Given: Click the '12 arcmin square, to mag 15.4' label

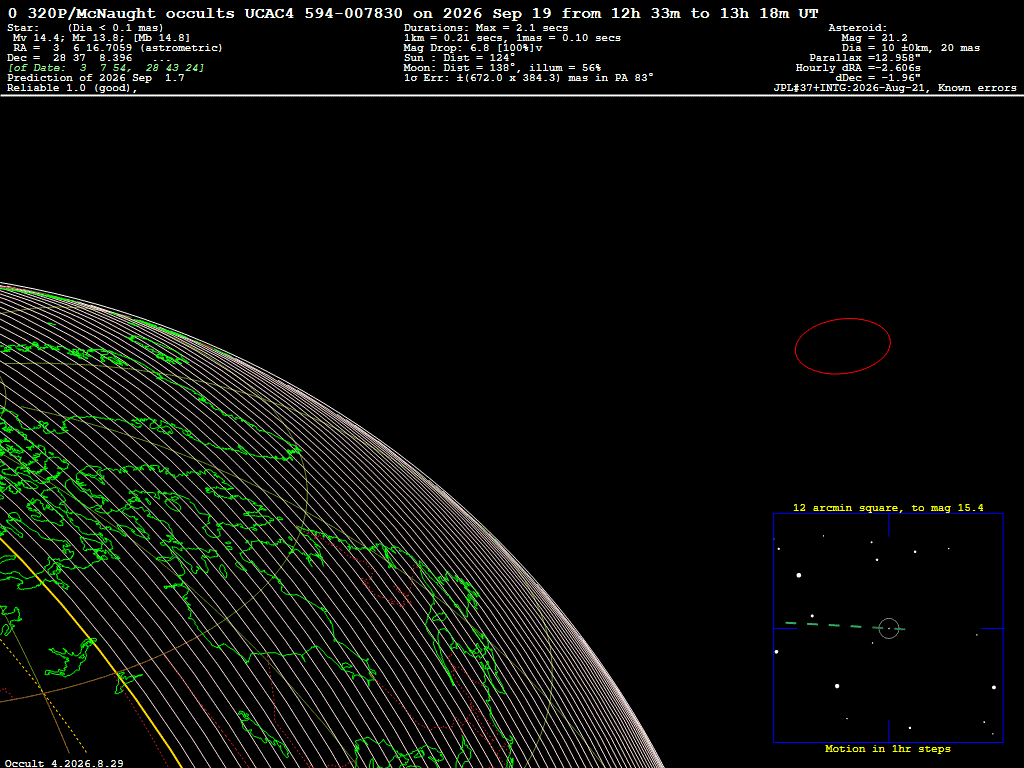Looking at the screenshot, I should [888, 507].
